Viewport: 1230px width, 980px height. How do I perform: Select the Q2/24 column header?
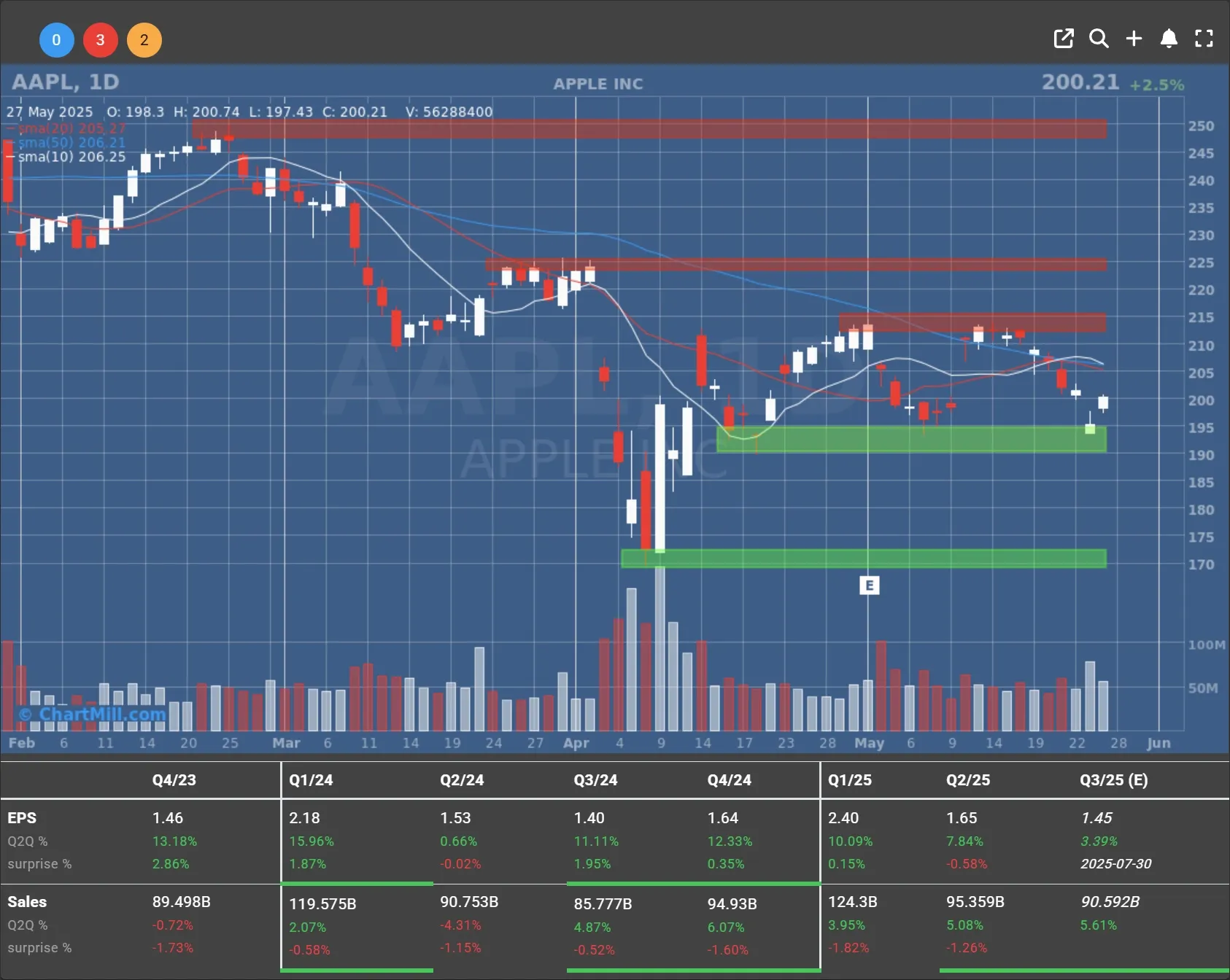click(462, 779)
